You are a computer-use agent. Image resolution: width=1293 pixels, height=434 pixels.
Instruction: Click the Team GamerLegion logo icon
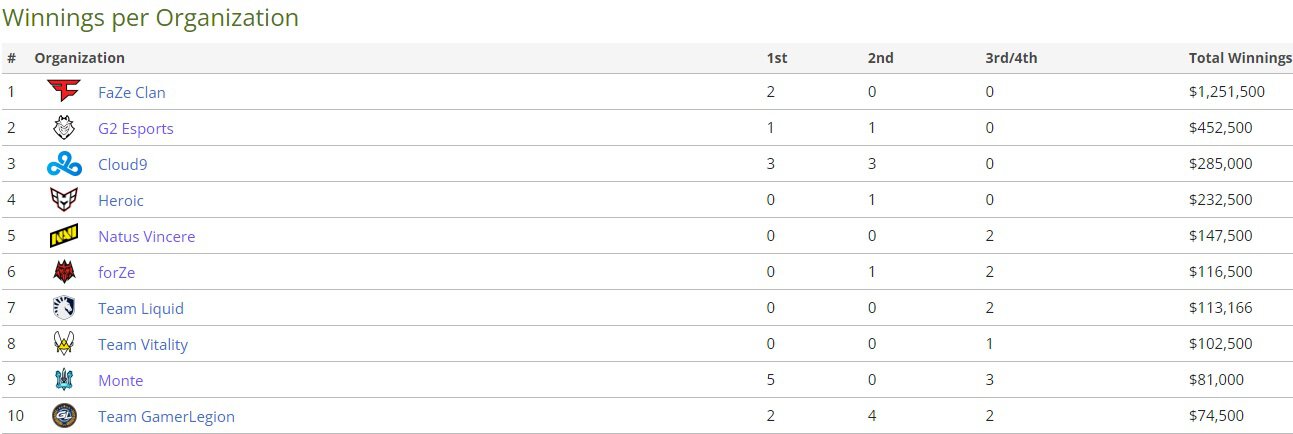tap(64, 416)
